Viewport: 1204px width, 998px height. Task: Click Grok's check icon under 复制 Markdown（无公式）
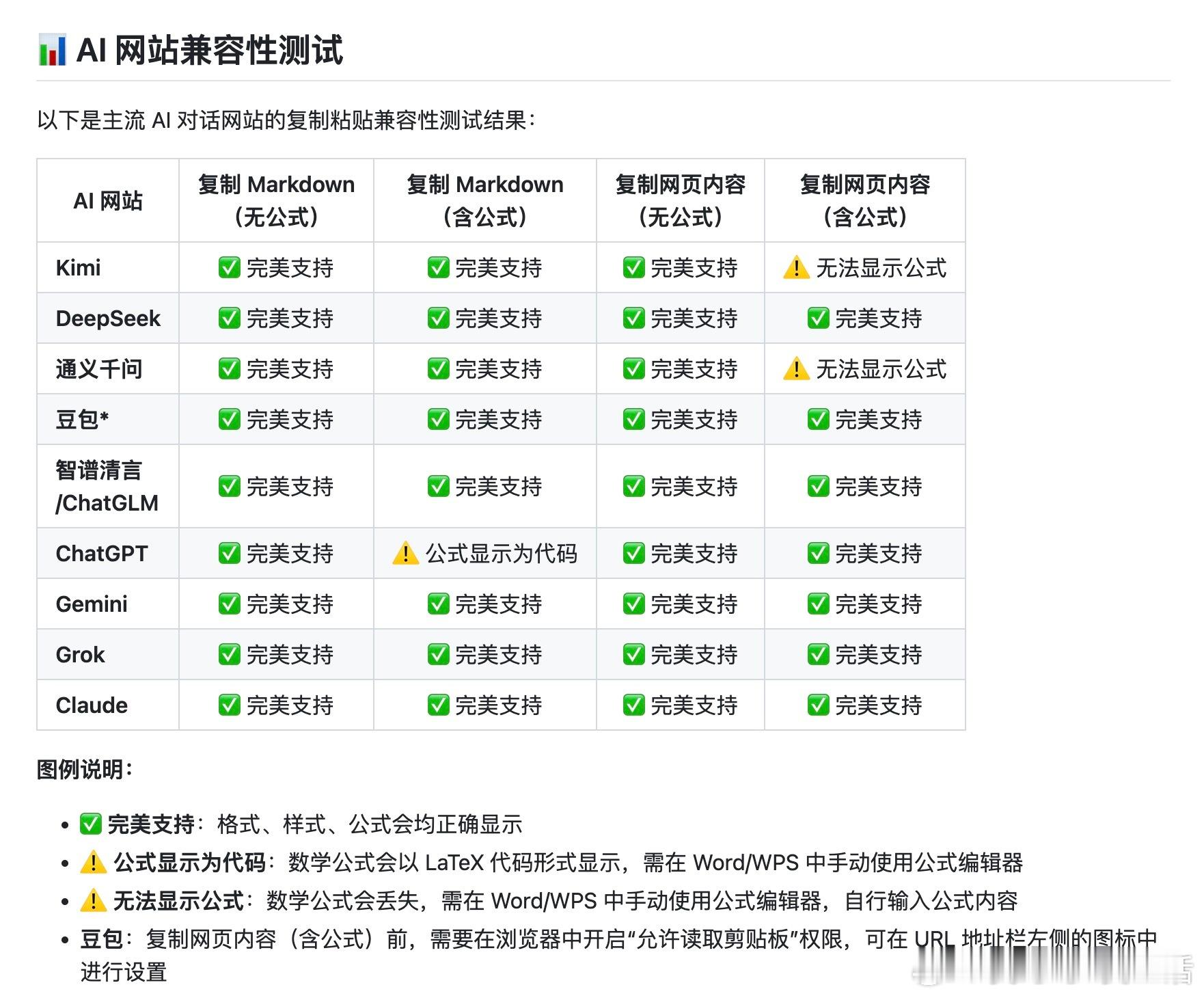(230, 654)
